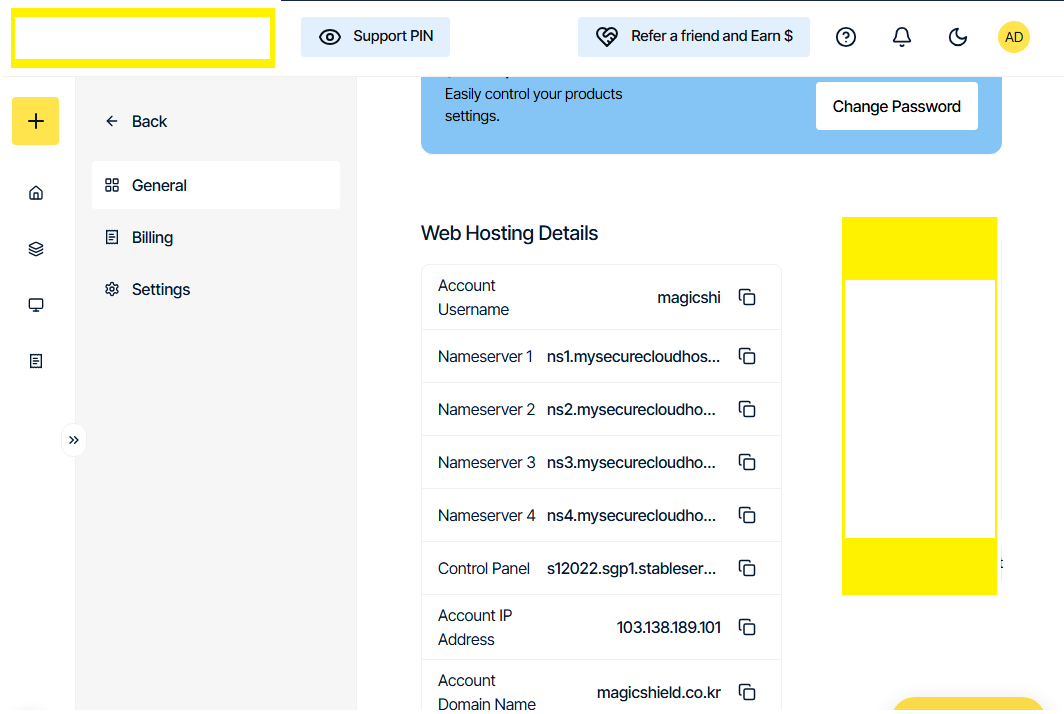
Task: Reveal the Support PIN
Action: [x=375, y=36]
